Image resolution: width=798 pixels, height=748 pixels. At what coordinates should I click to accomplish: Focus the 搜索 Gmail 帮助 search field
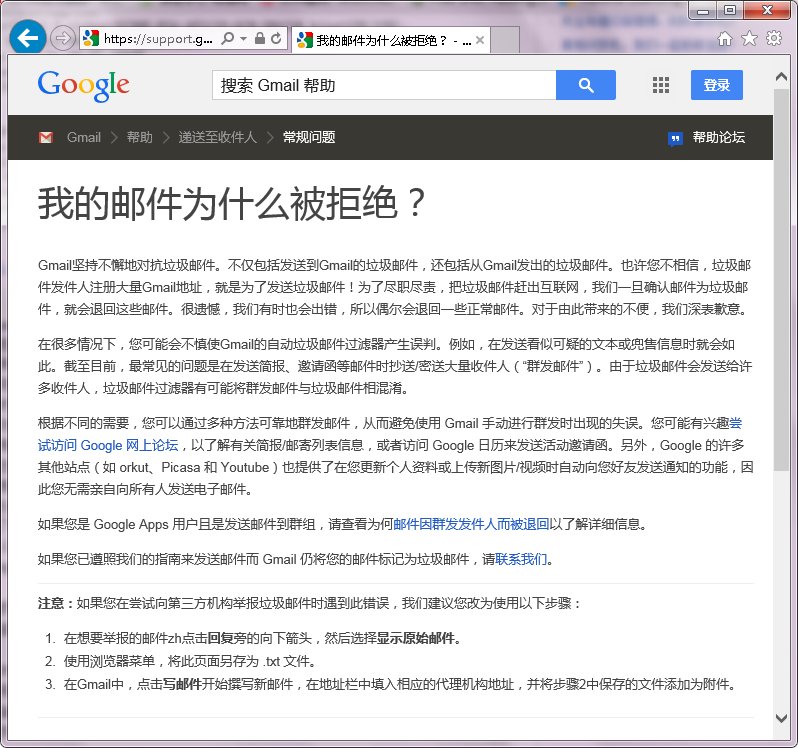click(384, 85)
